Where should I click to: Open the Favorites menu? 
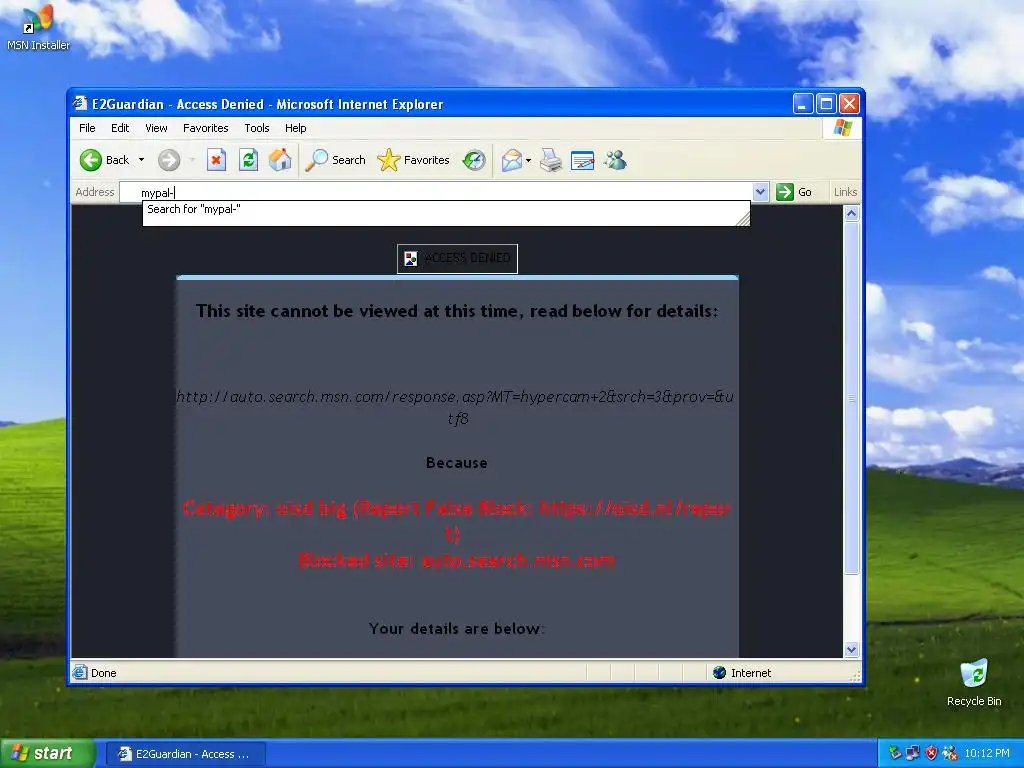[x=206, y=128]
